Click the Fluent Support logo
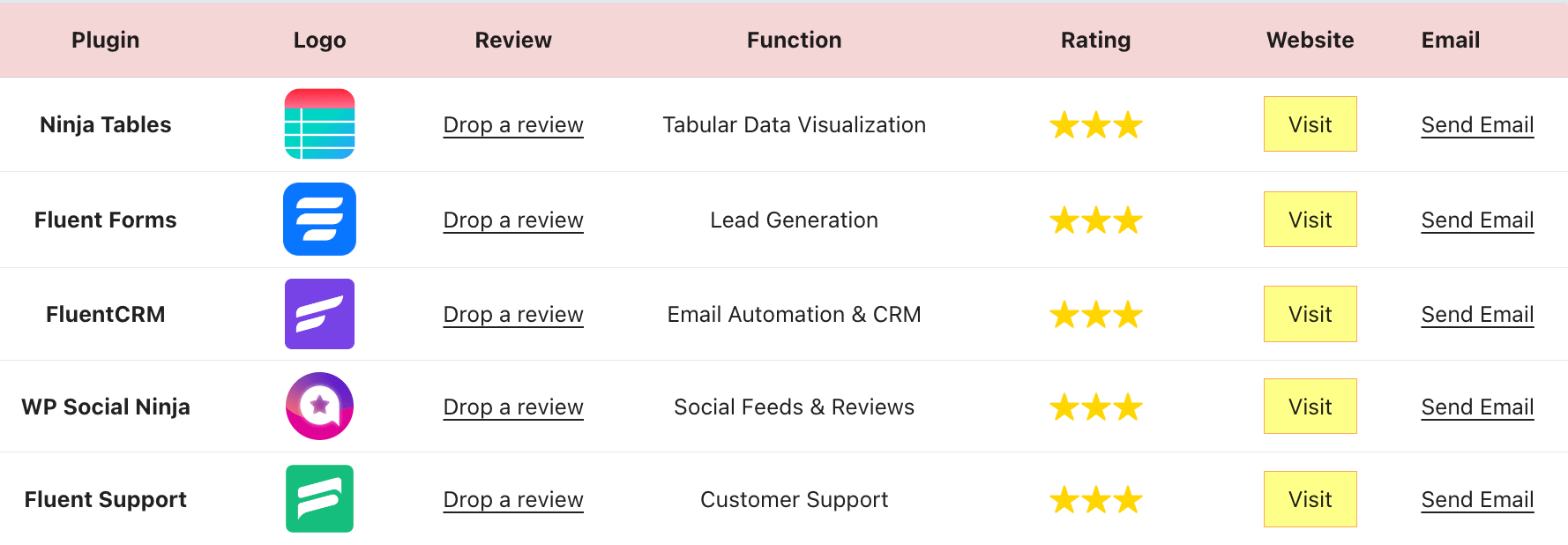1568x545 pixels. pos(319,499)
